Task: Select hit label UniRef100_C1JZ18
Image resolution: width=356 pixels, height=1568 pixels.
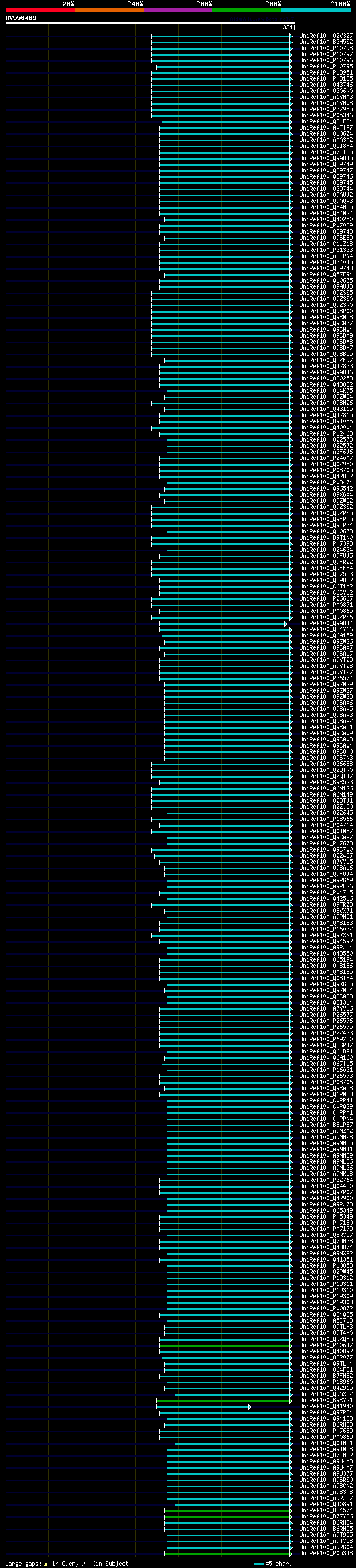Action: [x=326, y=244]
